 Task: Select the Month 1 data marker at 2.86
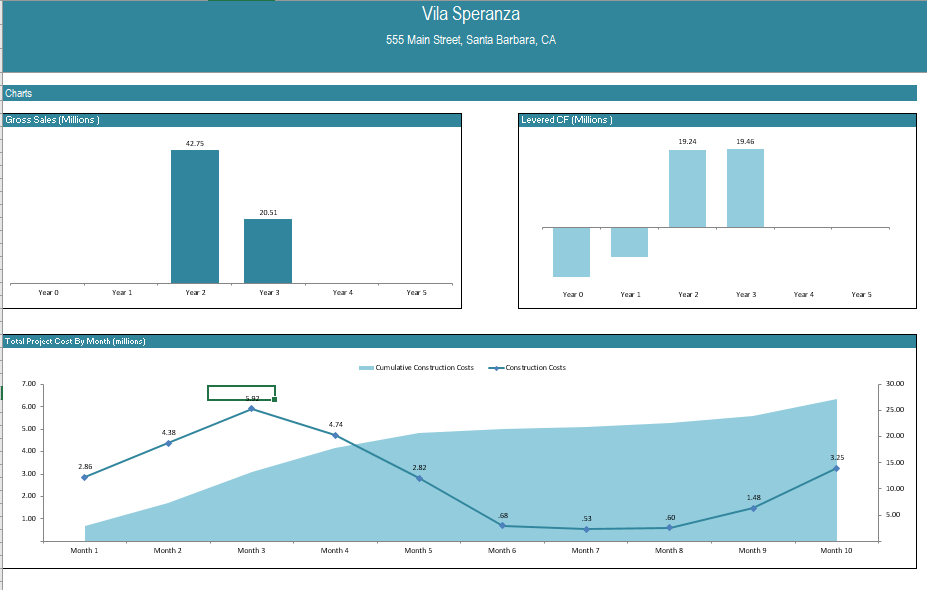(x=84, y=477)
